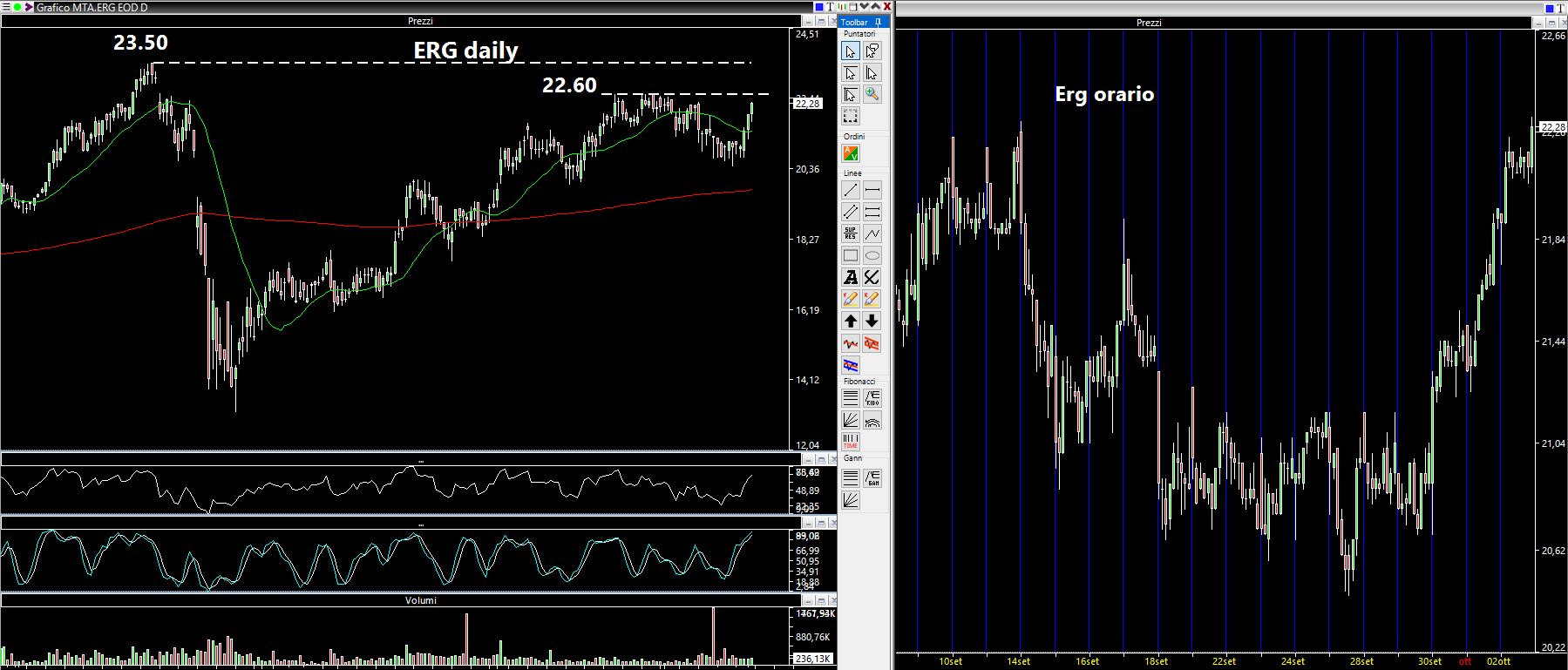Select the crosshair pointer tool
This screenshot has width=1568, height=670.
click(x=851, y=94)
